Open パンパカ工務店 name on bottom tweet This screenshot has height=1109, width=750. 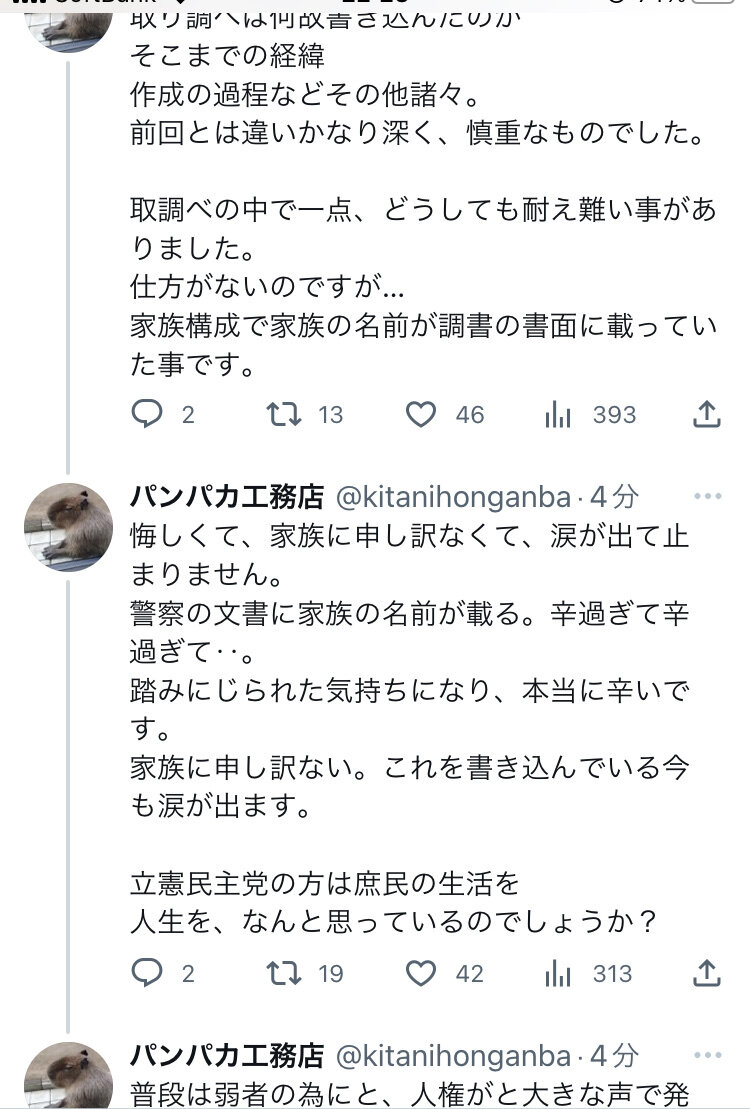[x=228, y=1054]
